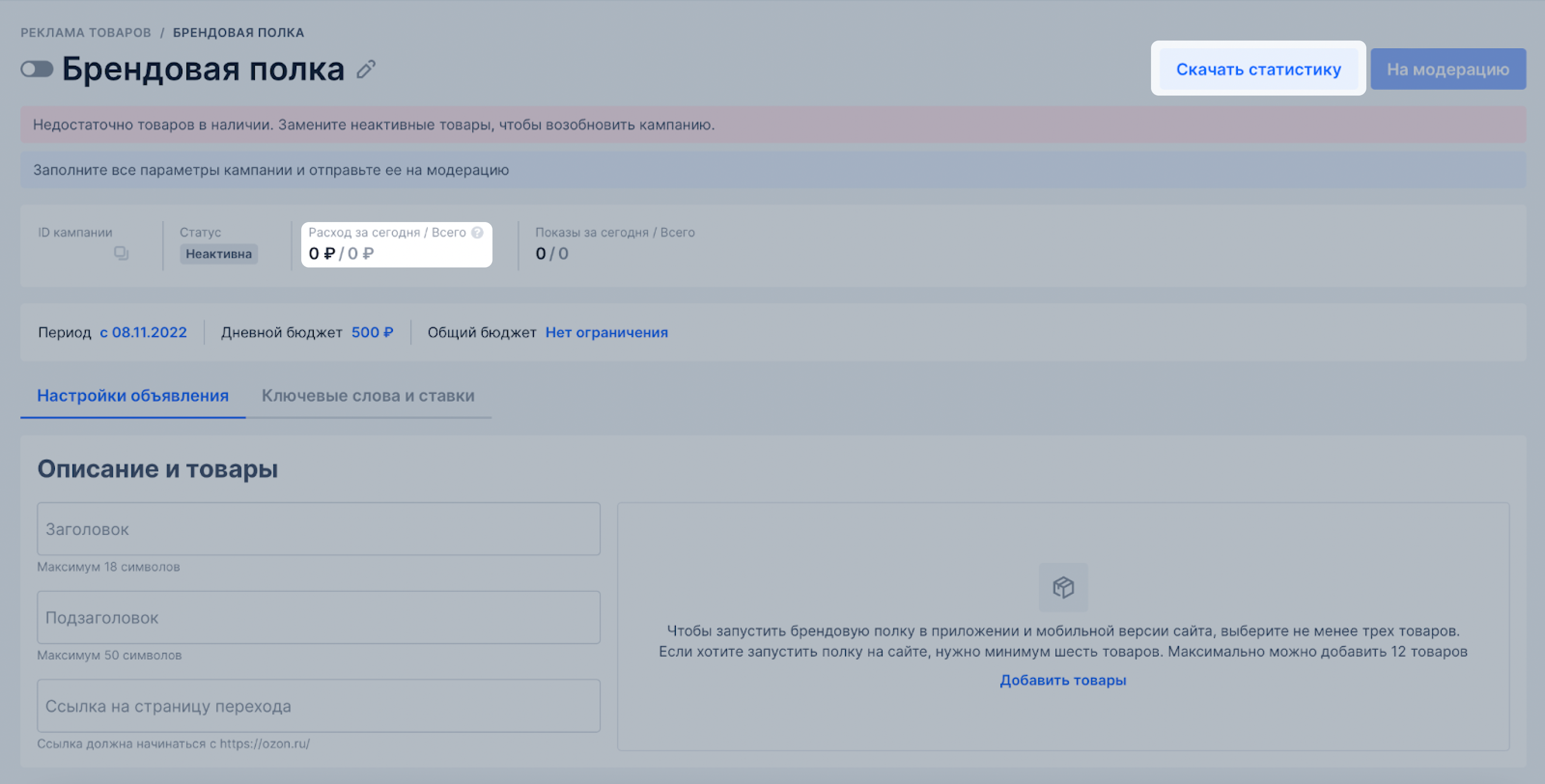Image resolution: width=1545 pixels, height=784 pixels.
Task: Click the ID кампании label
Action: [x=75, y=232]
